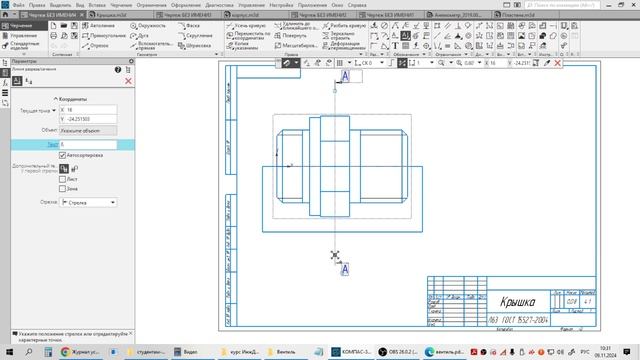Select the Прямоугольник tool

coord(104,36)
